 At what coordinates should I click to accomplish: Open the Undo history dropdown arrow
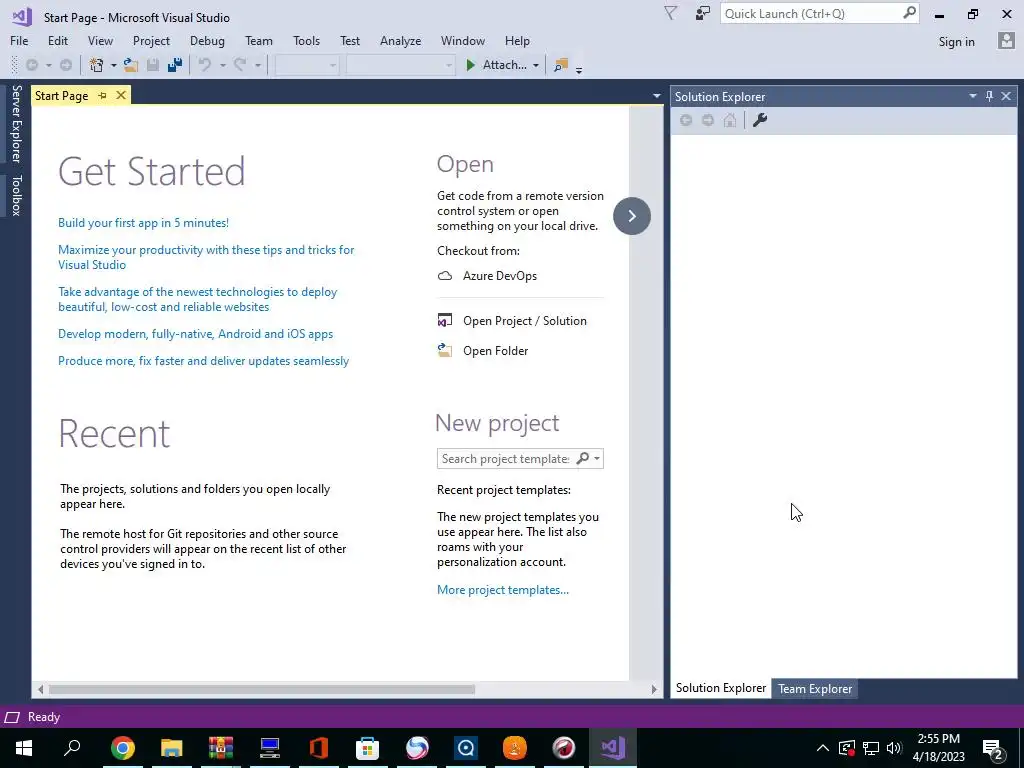coord(222,65)
